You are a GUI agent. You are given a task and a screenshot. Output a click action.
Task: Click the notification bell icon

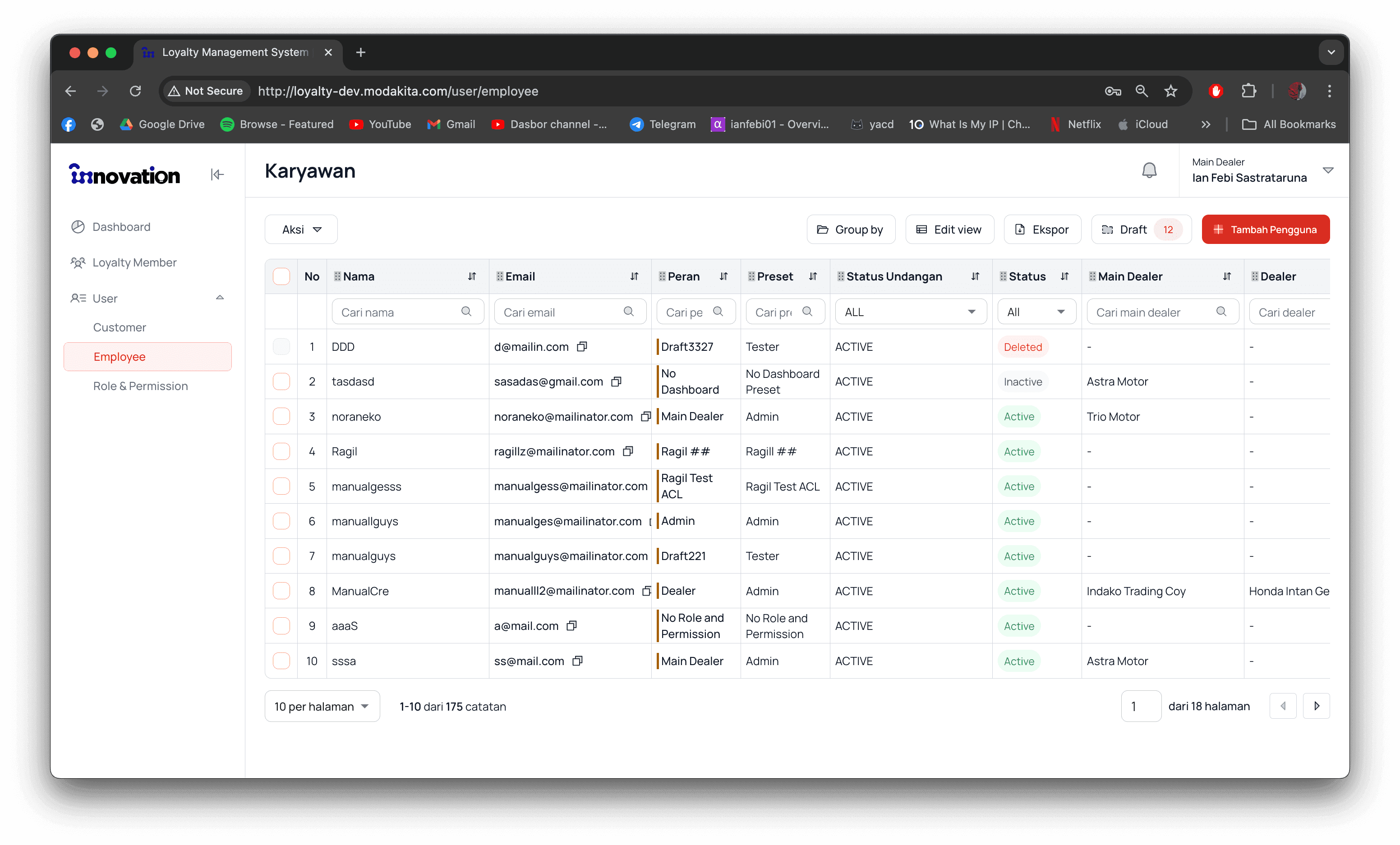[x=1149, y=170]
